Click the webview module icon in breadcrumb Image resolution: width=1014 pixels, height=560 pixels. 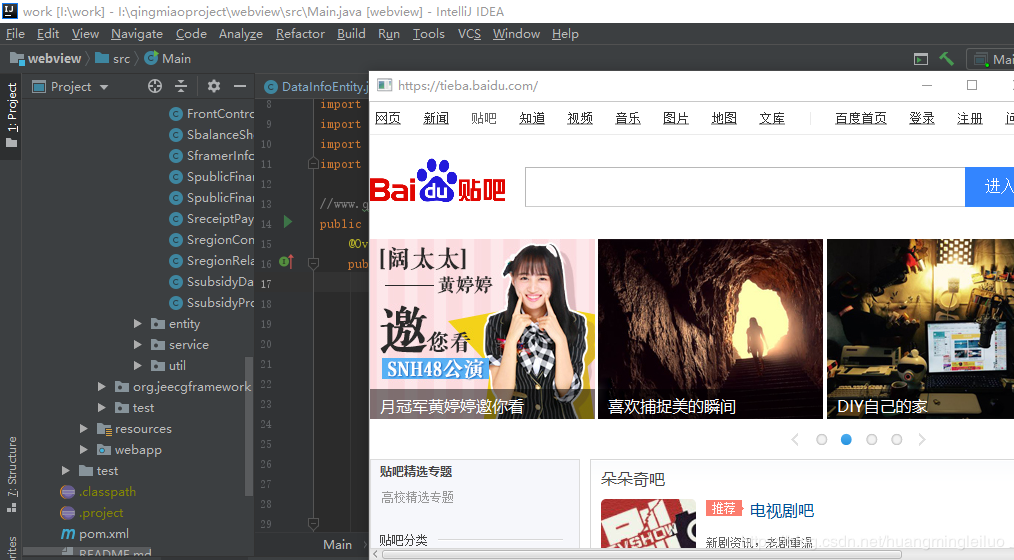(x=17, y=58)
